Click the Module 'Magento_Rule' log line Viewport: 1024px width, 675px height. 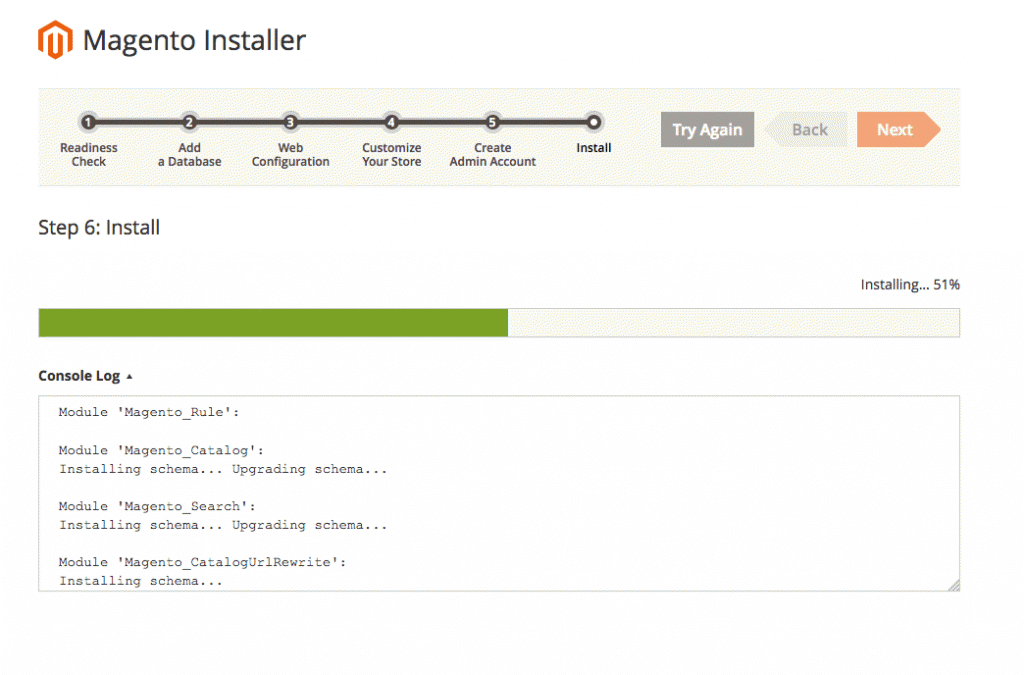point(149,413)
